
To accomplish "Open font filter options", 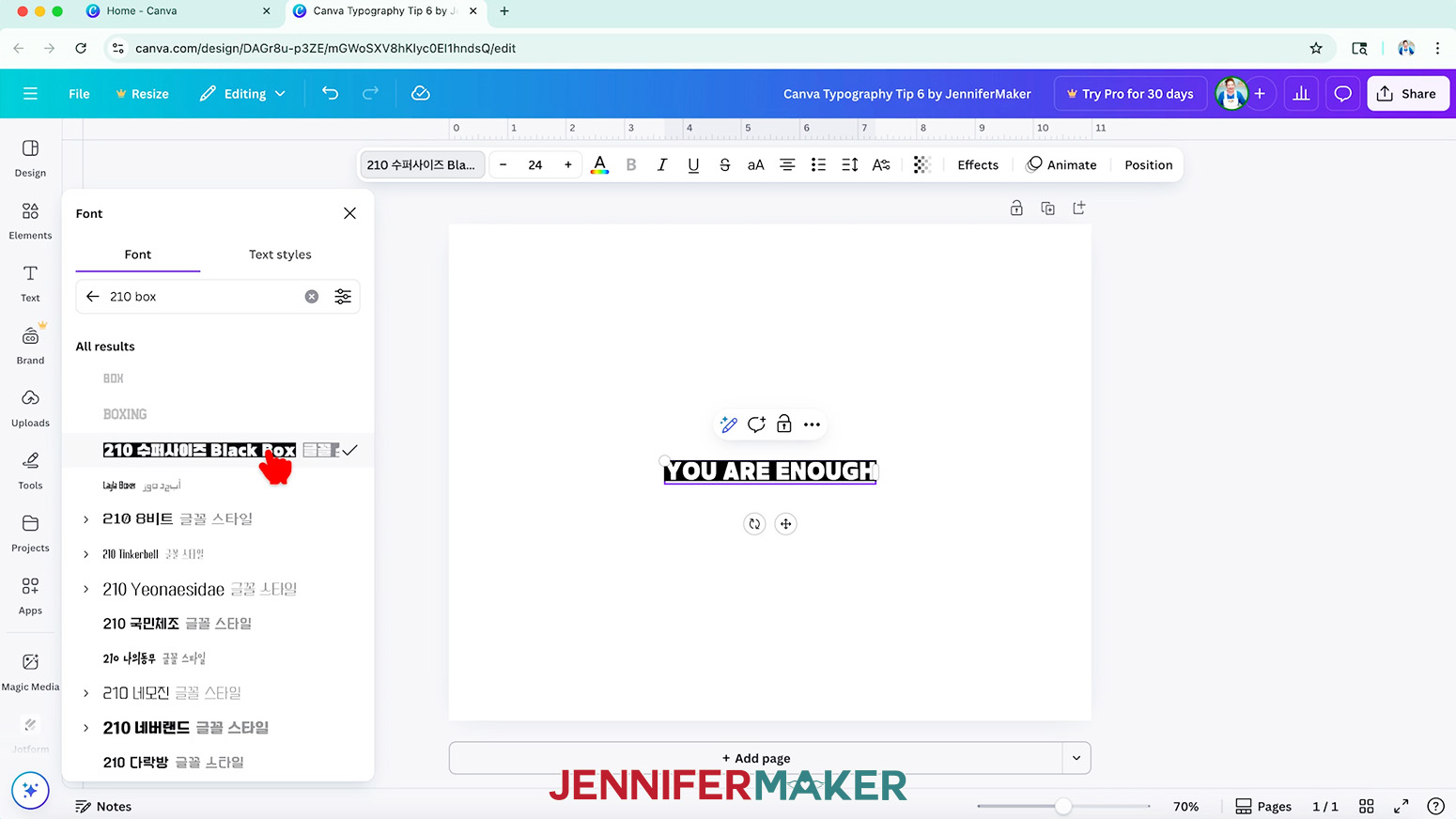I will (343, 296).
